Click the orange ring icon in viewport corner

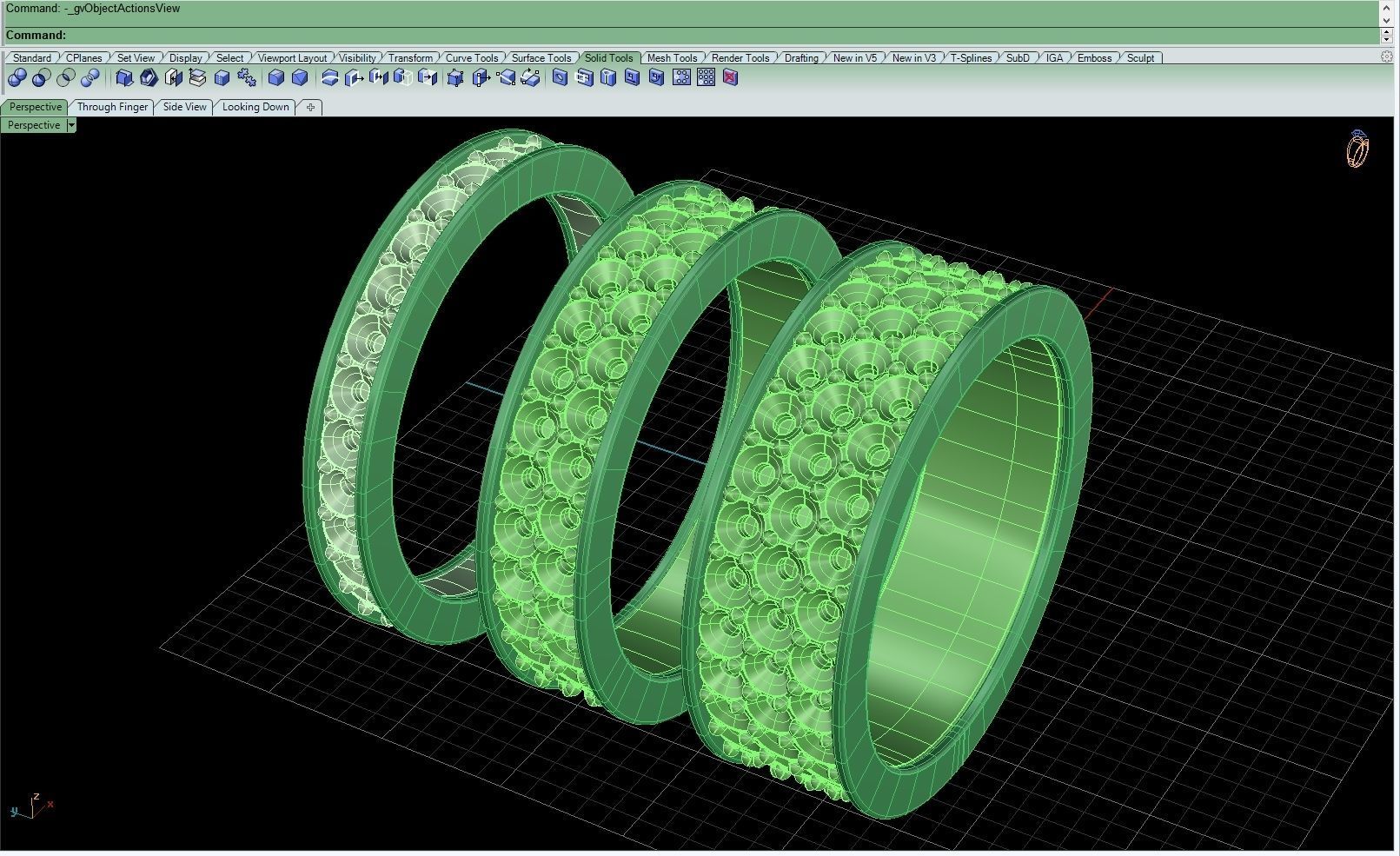coord(1357,149)
